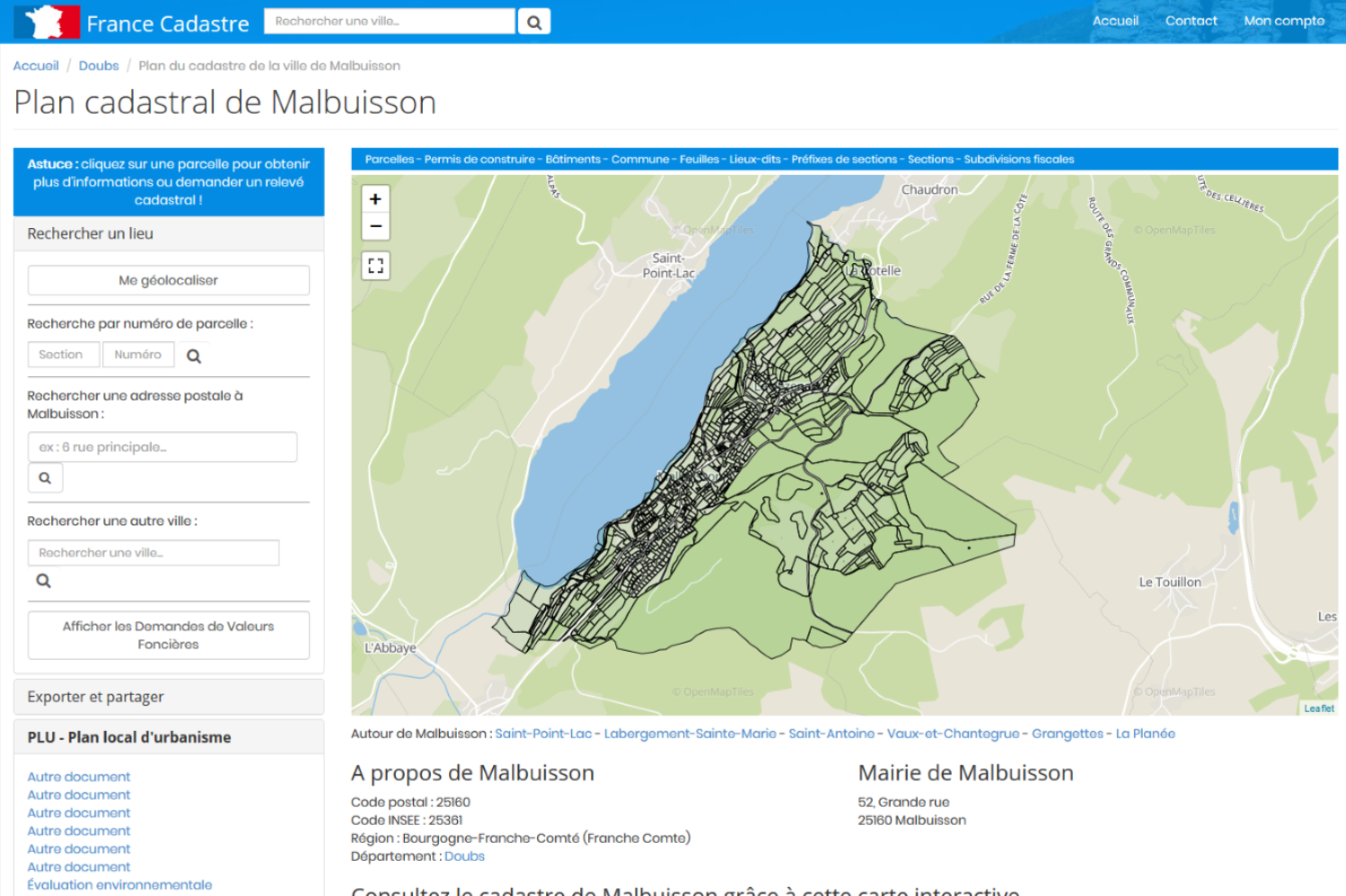The image size is (1346, 896).
Task: Toggle the Lieux-dits map layer
Action: click(x=755, y=159)
